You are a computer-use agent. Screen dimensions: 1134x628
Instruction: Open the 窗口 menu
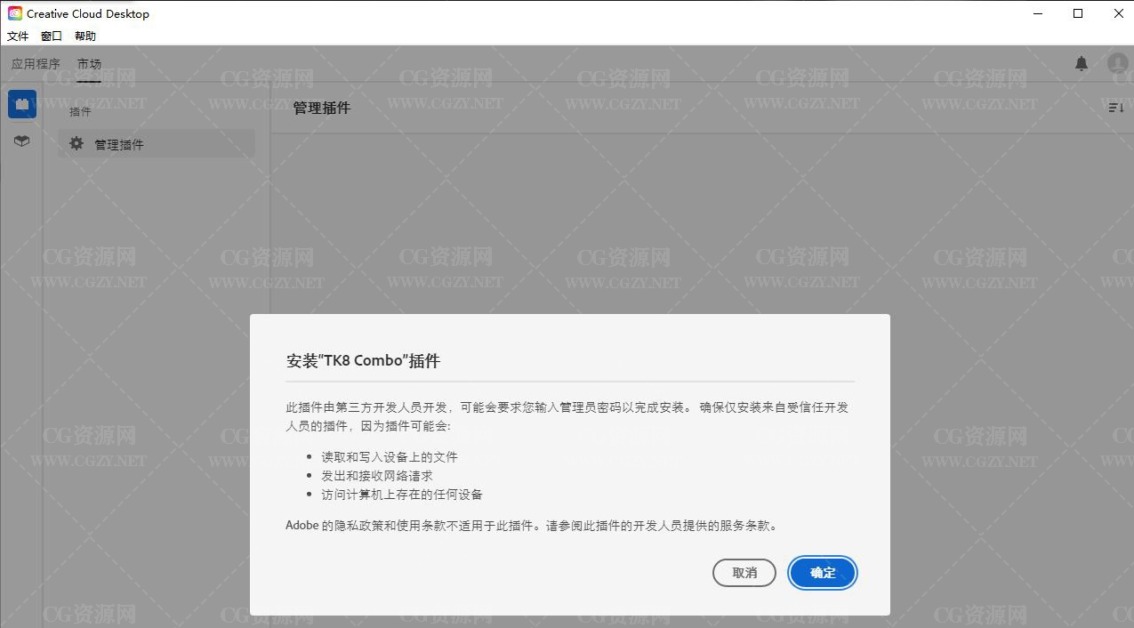(x=51, y=36)
